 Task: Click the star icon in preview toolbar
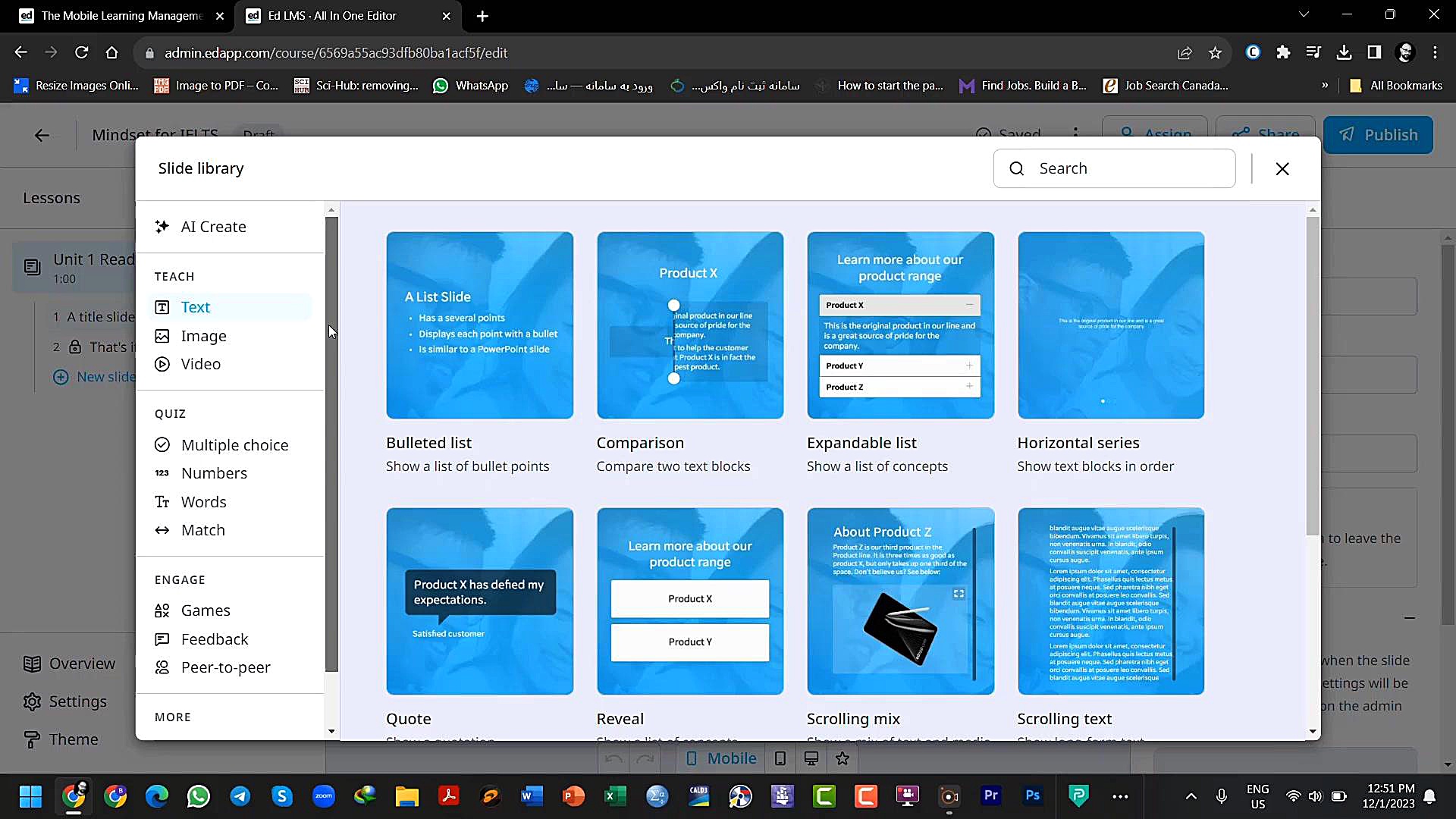(x=843, y=758)
